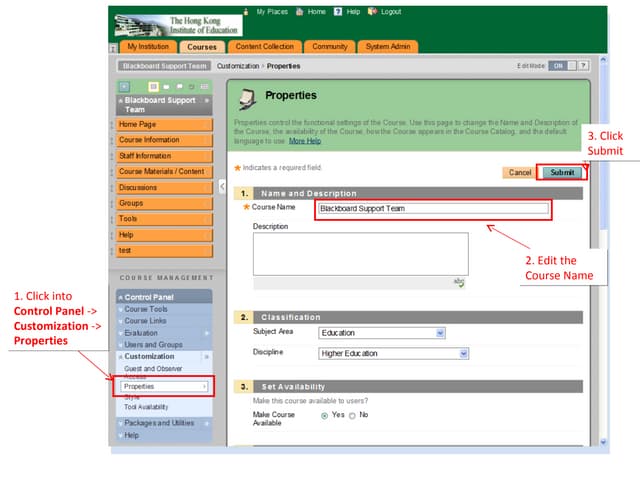This screenshot has width=640, height=480.
Task: Expand Course Tools in Control Panel
Action: [146, 309]
